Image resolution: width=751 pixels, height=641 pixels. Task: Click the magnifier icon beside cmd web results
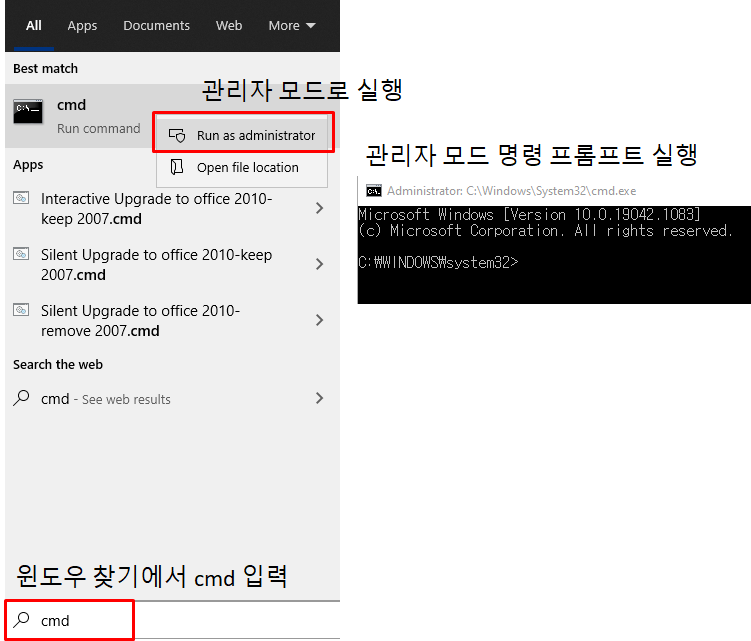click(x=21, y=398)
